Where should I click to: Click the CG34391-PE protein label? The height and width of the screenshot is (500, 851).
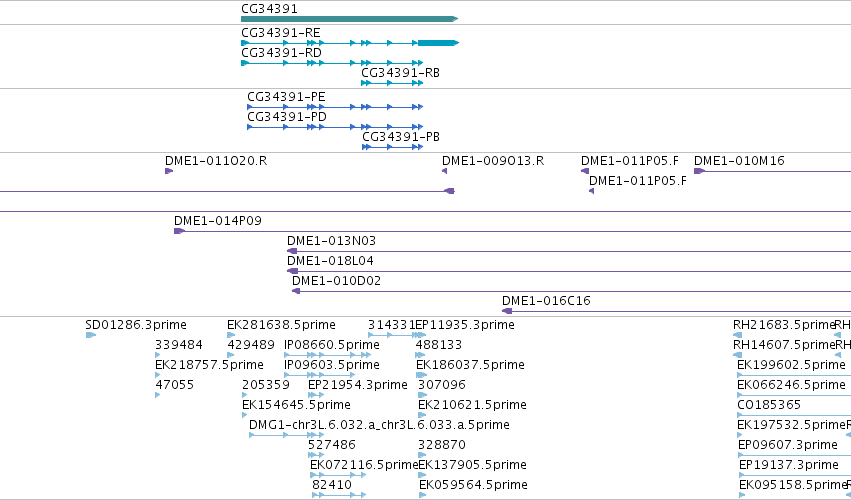(286, 97)
